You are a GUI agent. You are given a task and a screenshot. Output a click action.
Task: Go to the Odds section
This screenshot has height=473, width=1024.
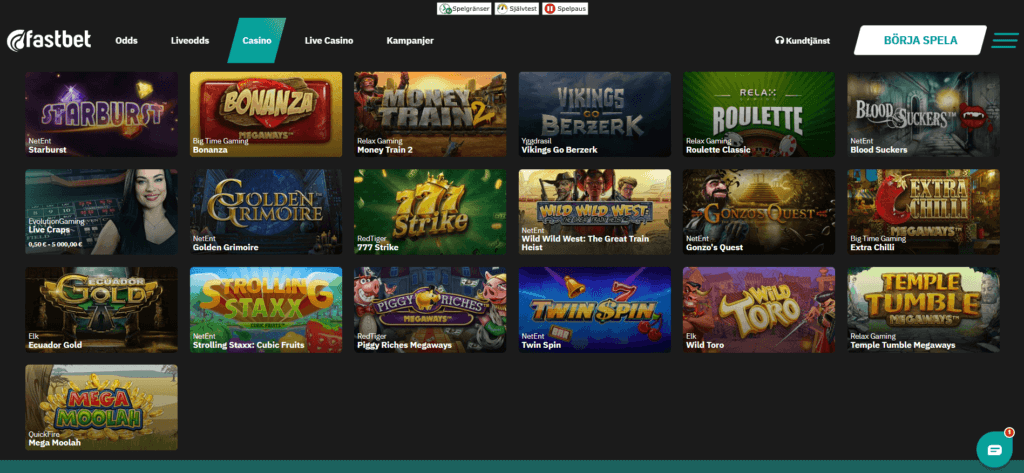pos(126,41)
